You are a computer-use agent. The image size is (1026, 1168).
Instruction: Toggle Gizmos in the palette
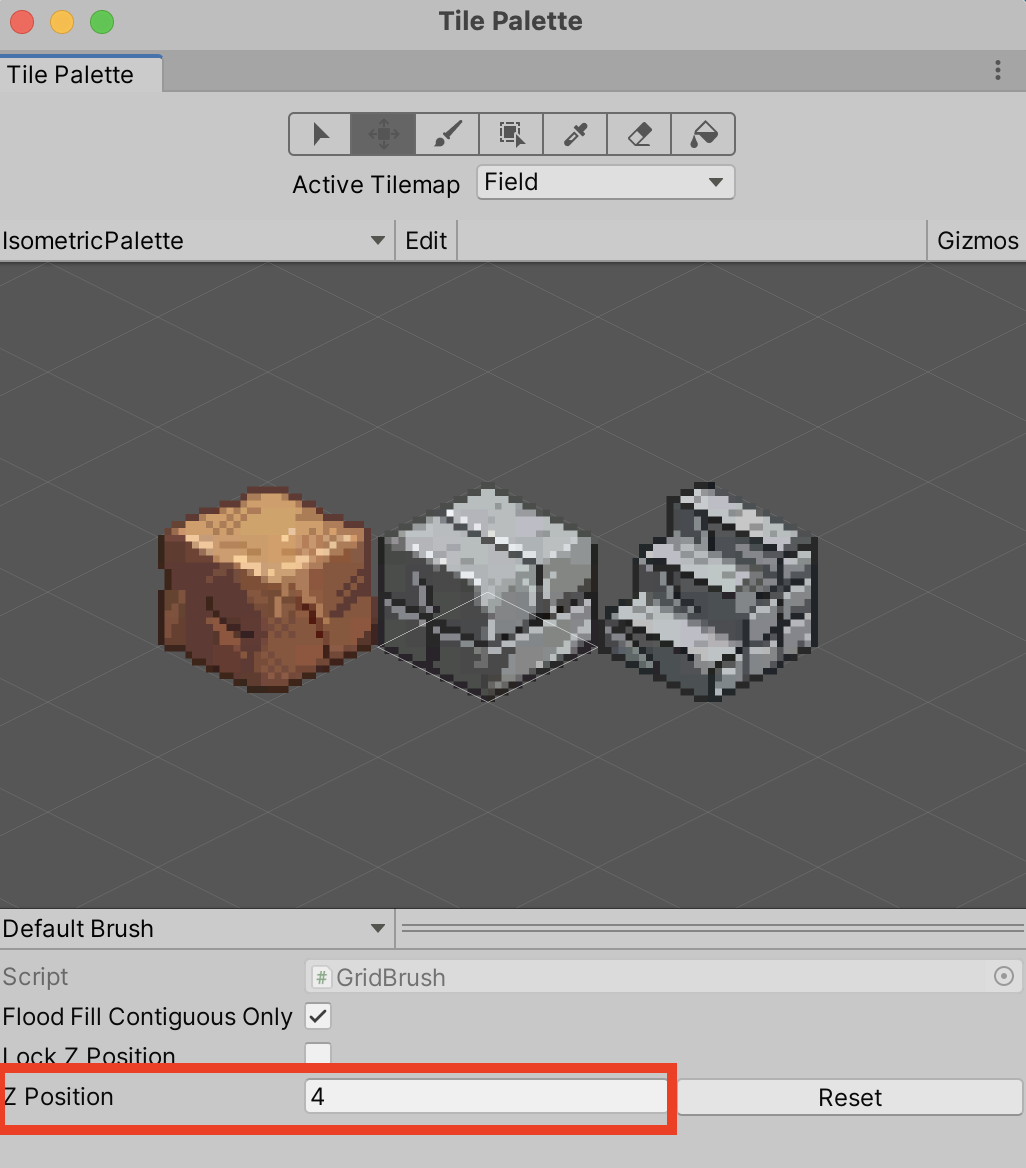[977, 241]
